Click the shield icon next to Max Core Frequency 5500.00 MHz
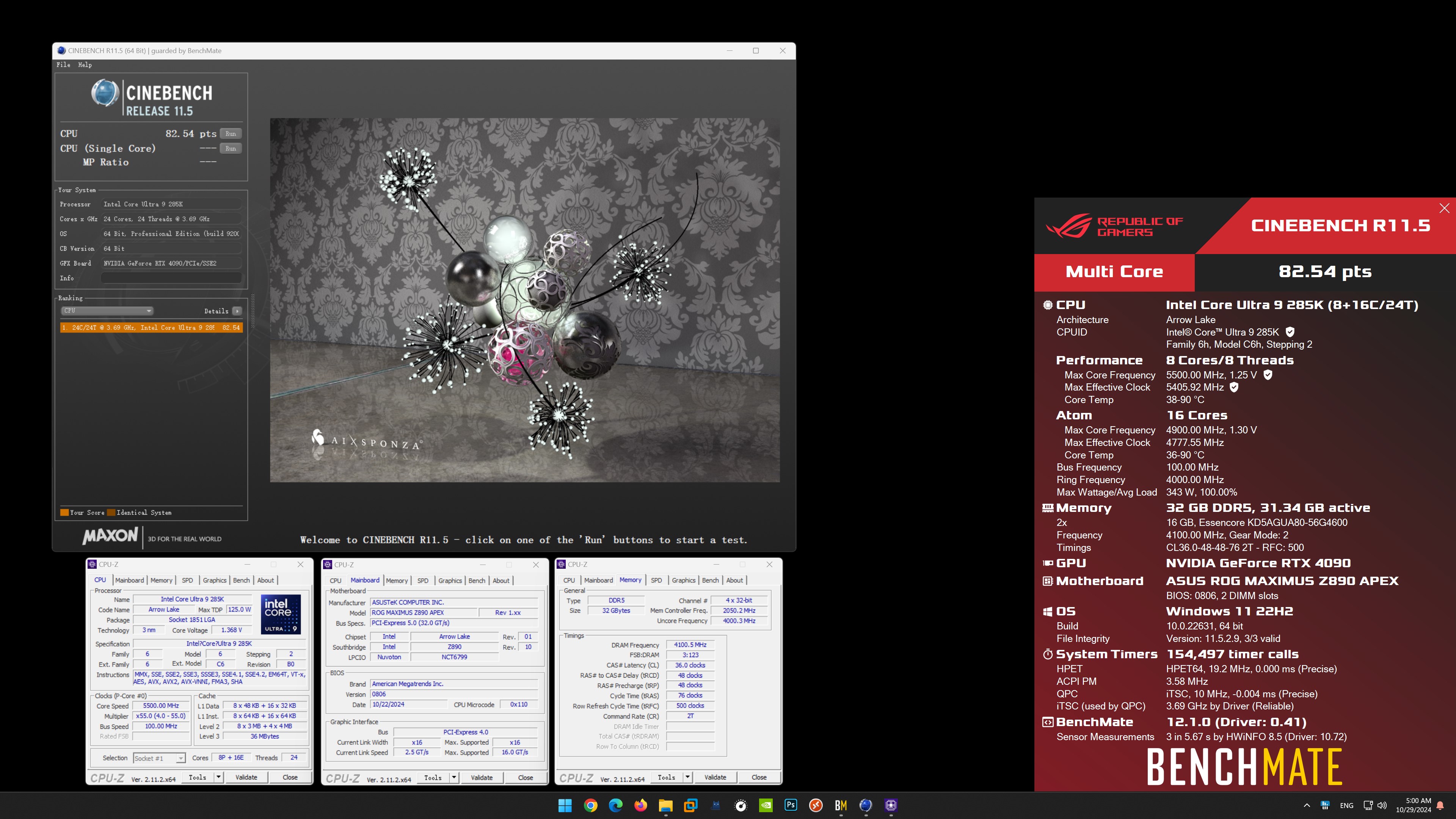The height and width of the screenshot is (819, 1456). [x=1268, y=375]
